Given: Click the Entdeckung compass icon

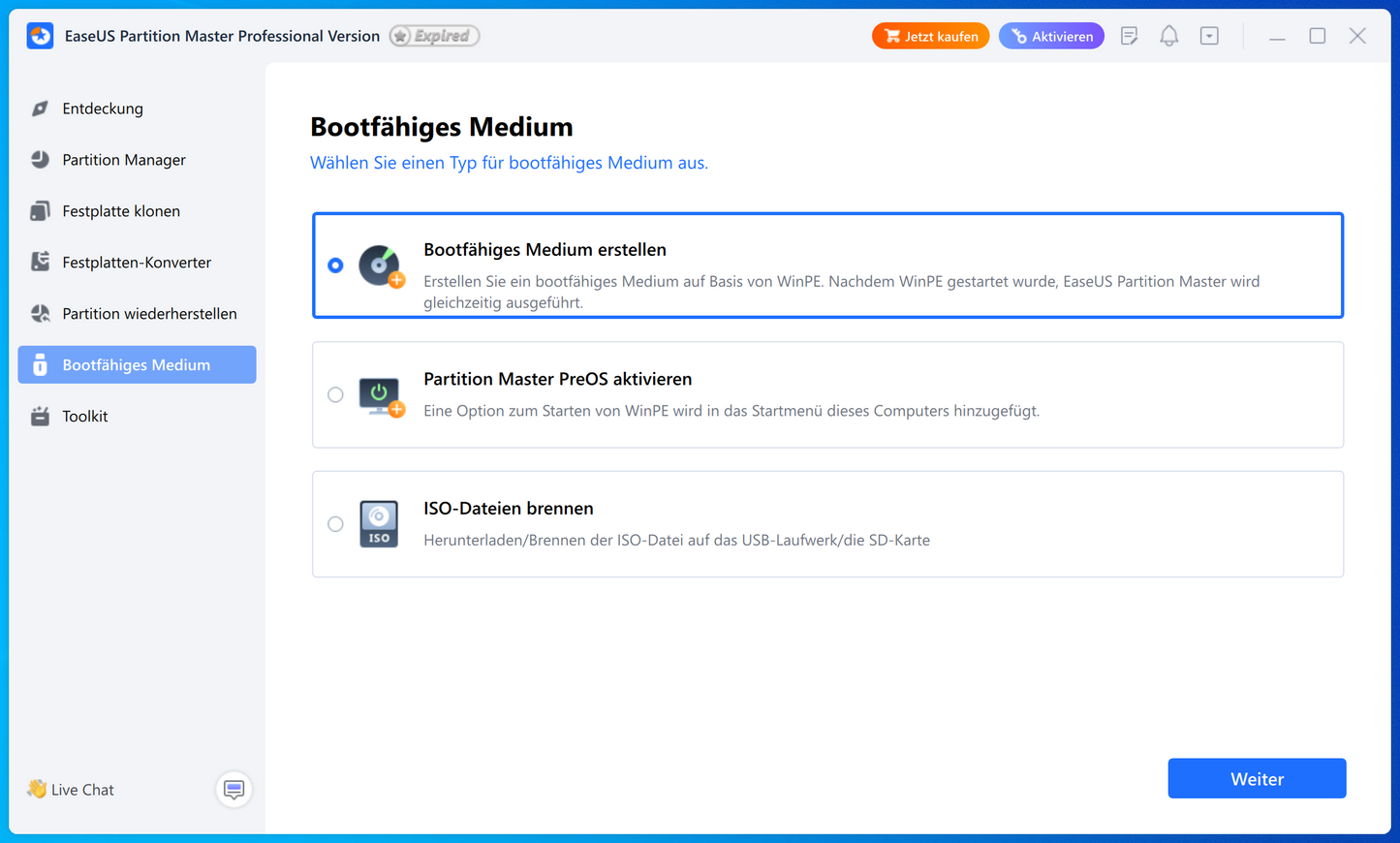Looking at the screenshot, I should tap(40, 109).
